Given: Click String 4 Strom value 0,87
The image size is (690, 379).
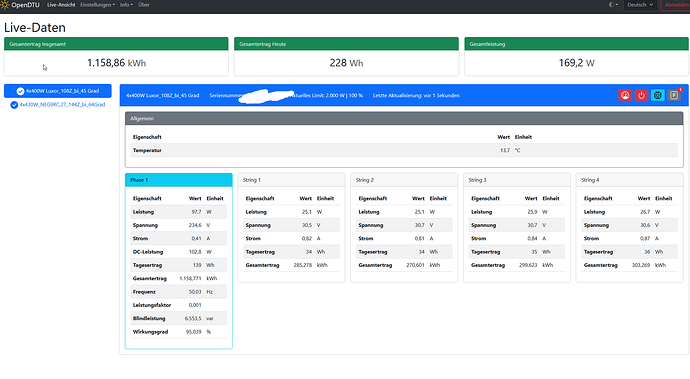Looking at the screenshot, I should pyautogui.click(x=645, y=239).
